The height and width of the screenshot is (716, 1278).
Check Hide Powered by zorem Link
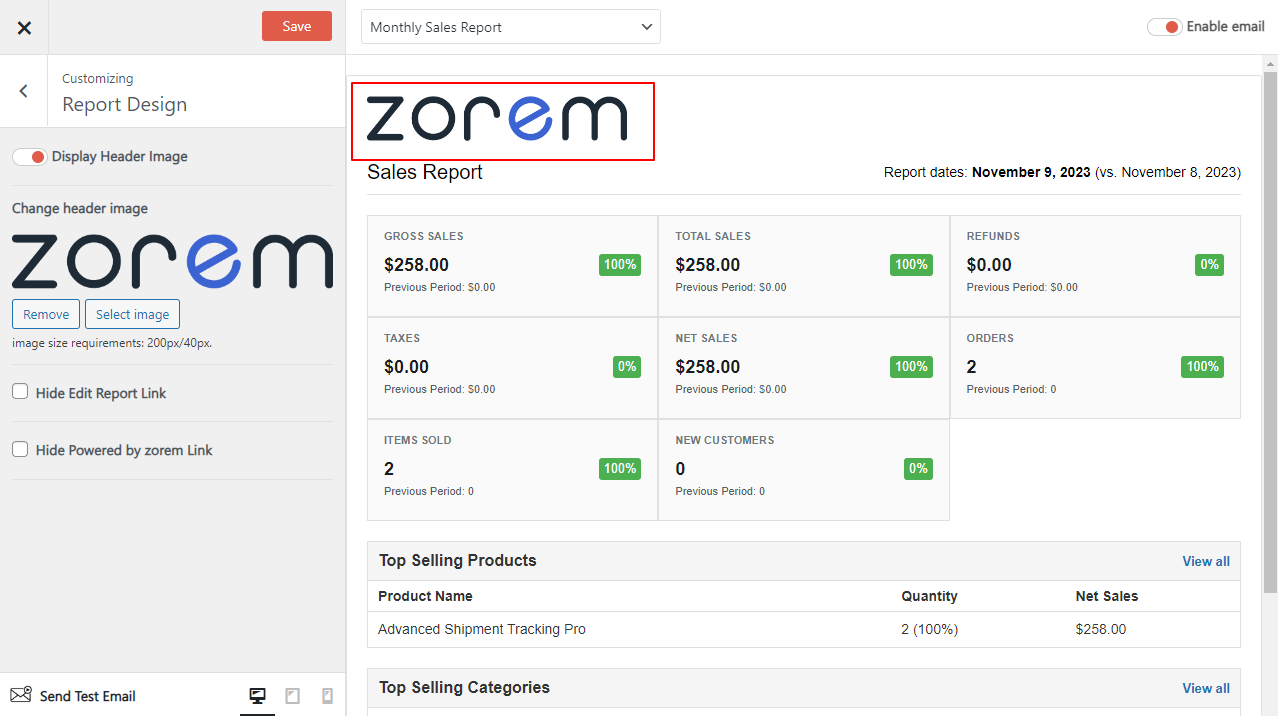point(18,449)
